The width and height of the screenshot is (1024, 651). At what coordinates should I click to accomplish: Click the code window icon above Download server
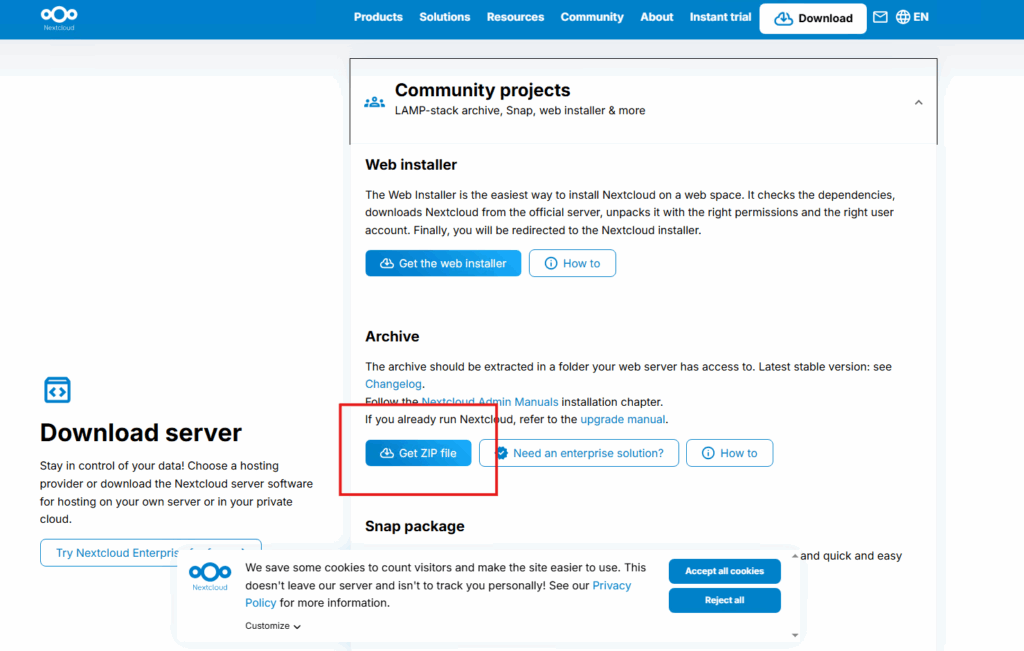[58, 390]
